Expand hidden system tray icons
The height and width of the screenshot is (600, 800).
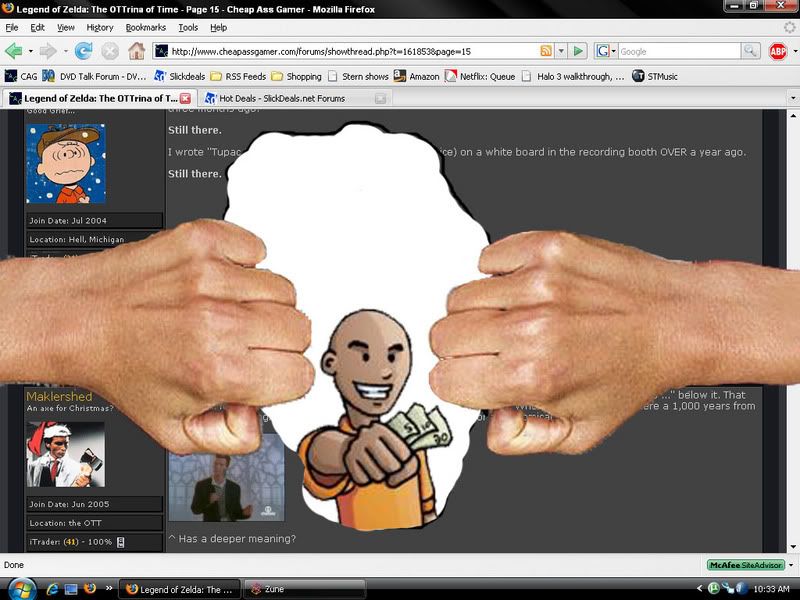[x=699, y=589]
